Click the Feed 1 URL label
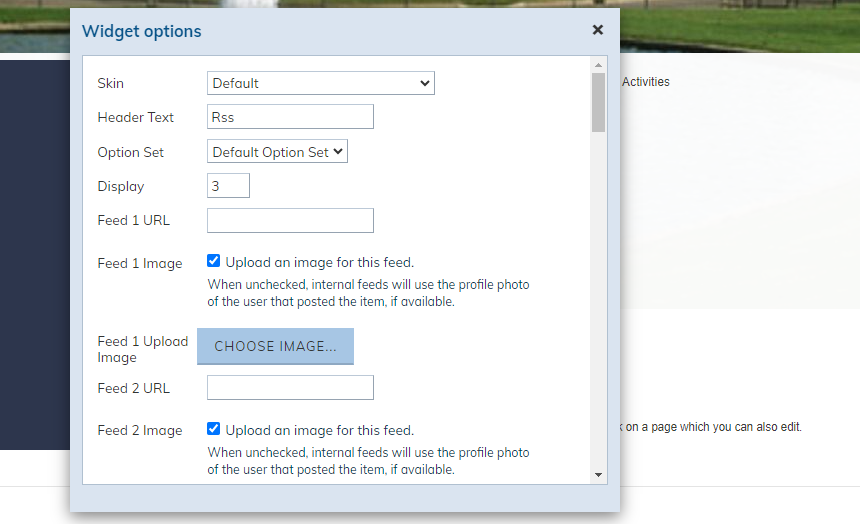This screenshot has width=860, height=524. 134,221
